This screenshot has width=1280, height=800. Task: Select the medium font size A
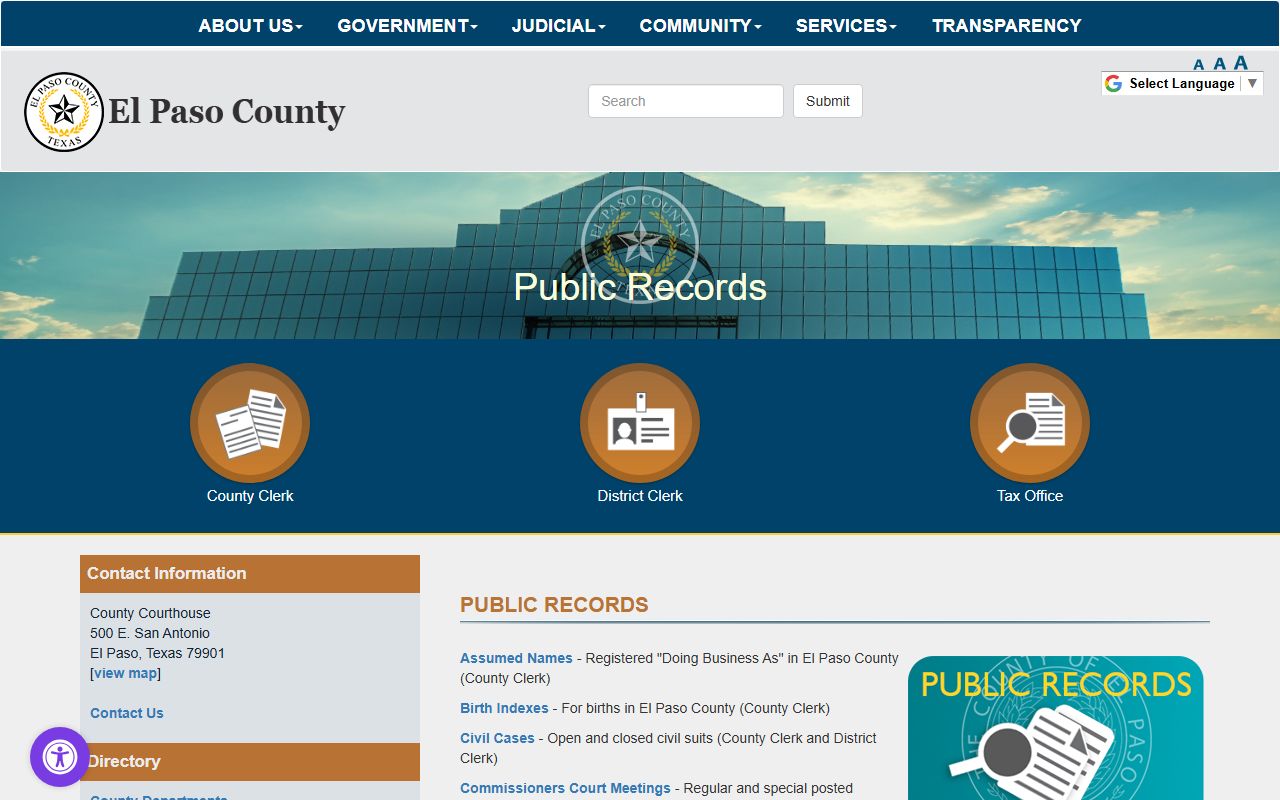[x=1219, y=64]
